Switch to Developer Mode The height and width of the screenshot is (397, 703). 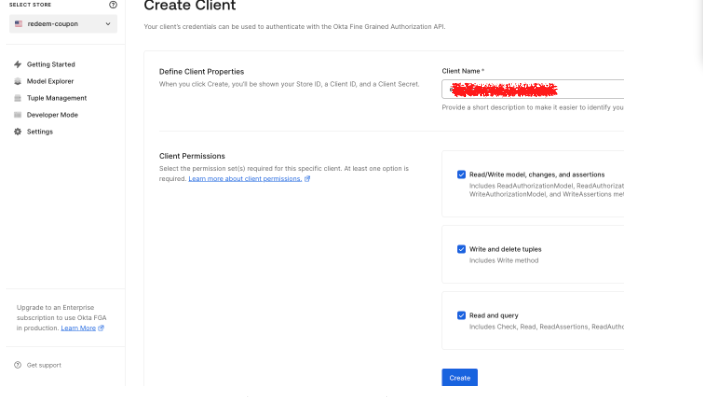point(52,115)
